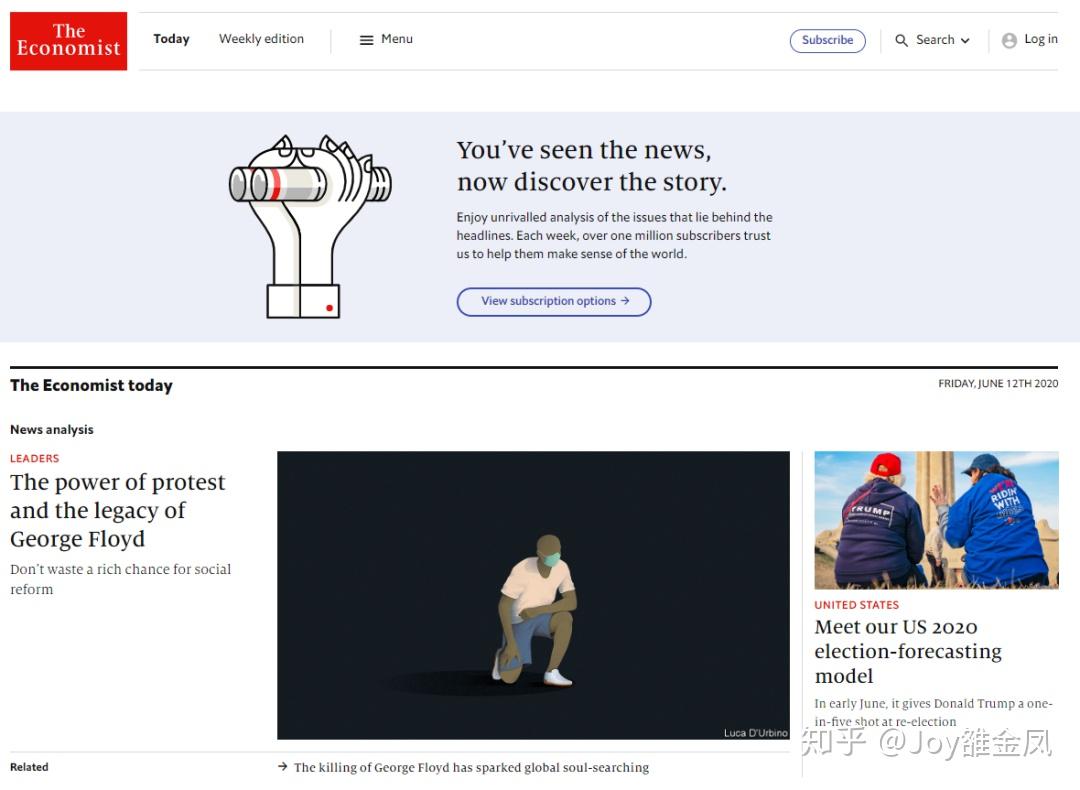
Task: Open the Today tab
Action: [x=172, y=39]
